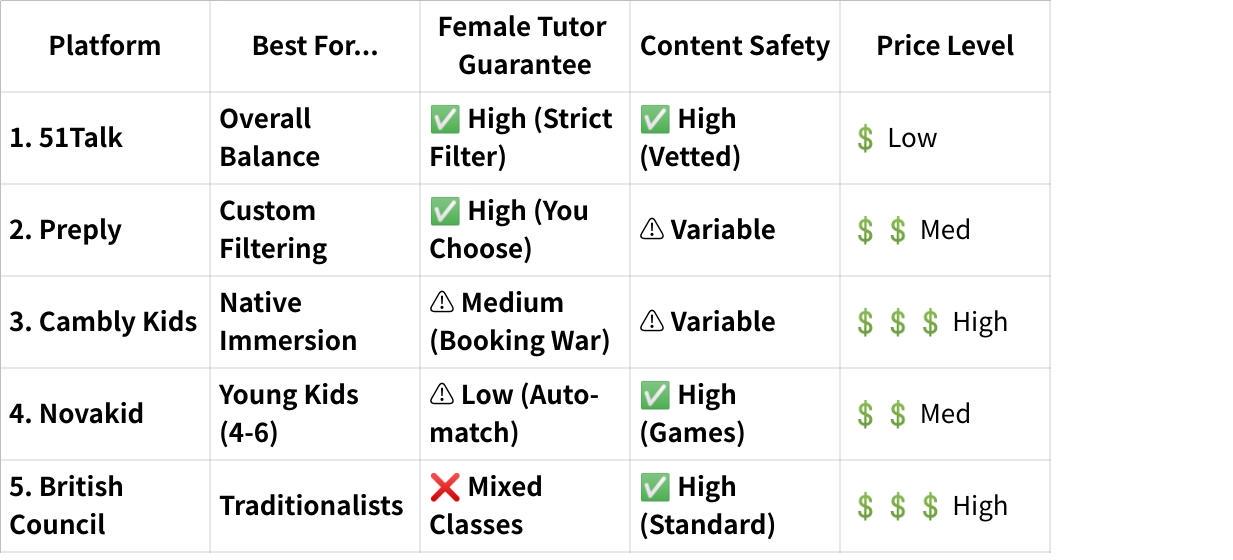Image resolution: width=1233 pixels, height=560 pixels.
Task: Click the green checkmark in 51Talk's tutor guarantee cell
Action: coord(444,120)
